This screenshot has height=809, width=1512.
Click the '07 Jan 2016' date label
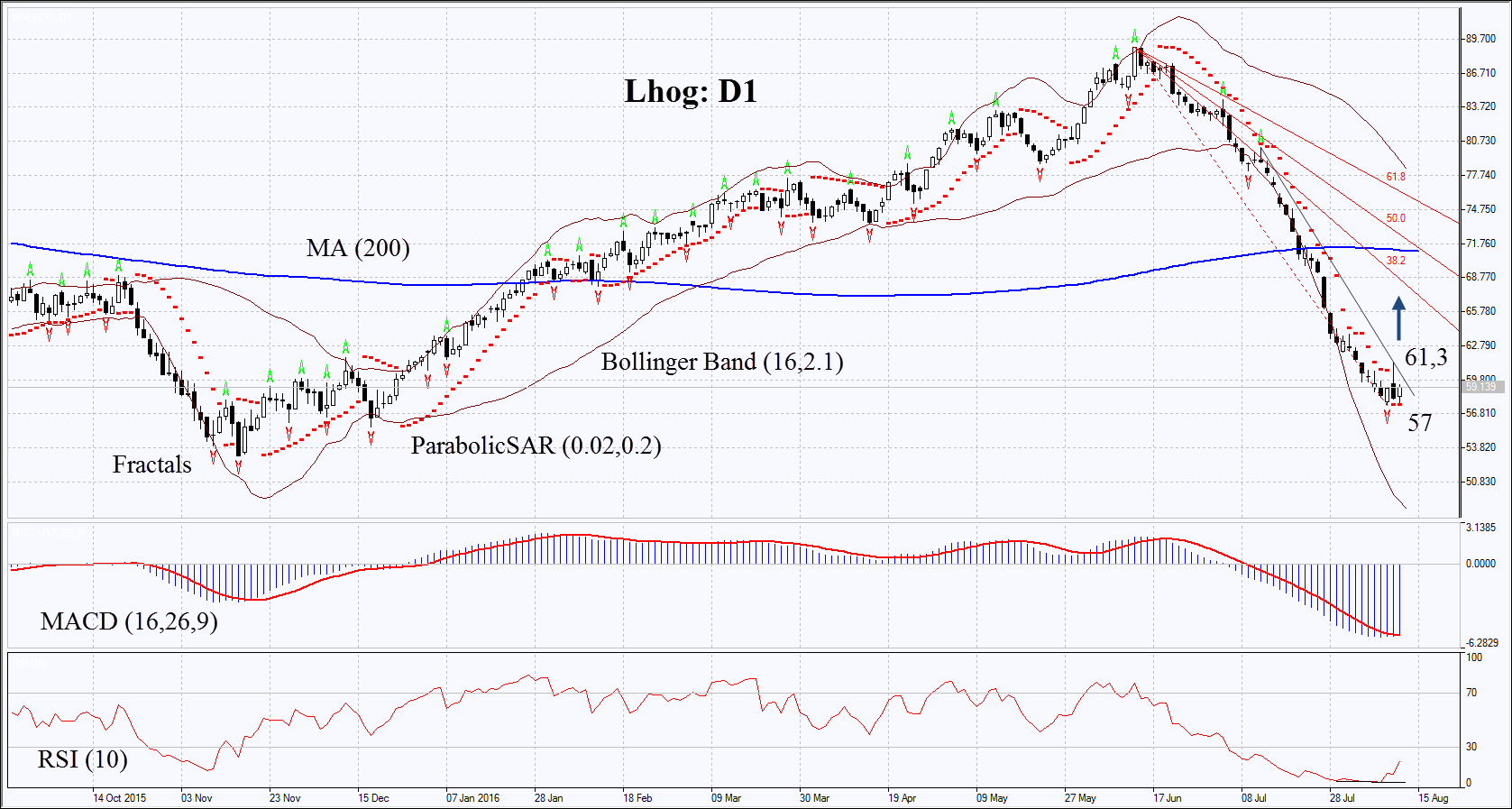pos(472,798)
